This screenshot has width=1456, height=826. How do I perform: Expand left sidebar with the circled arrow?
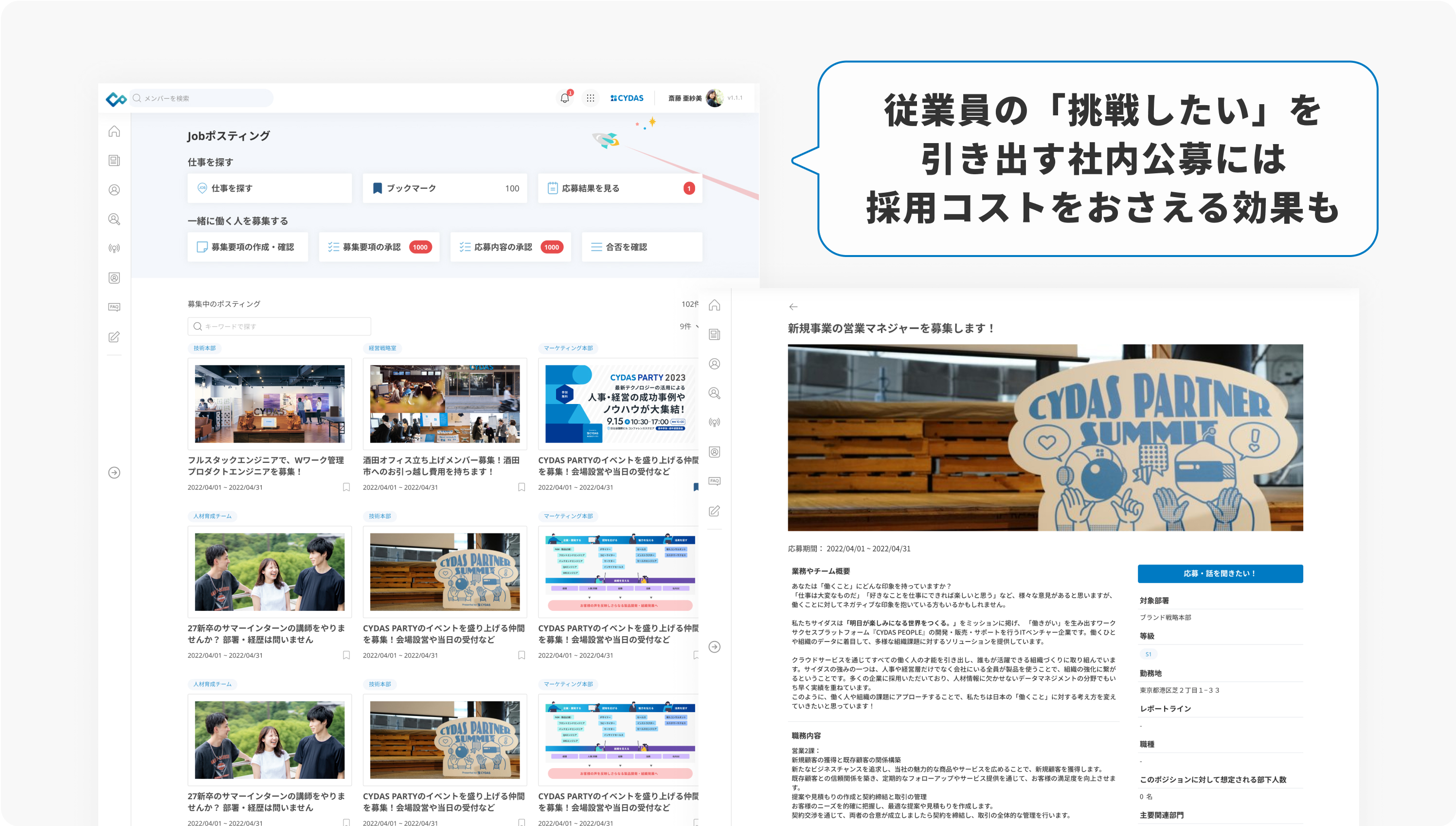coord(114,473)
